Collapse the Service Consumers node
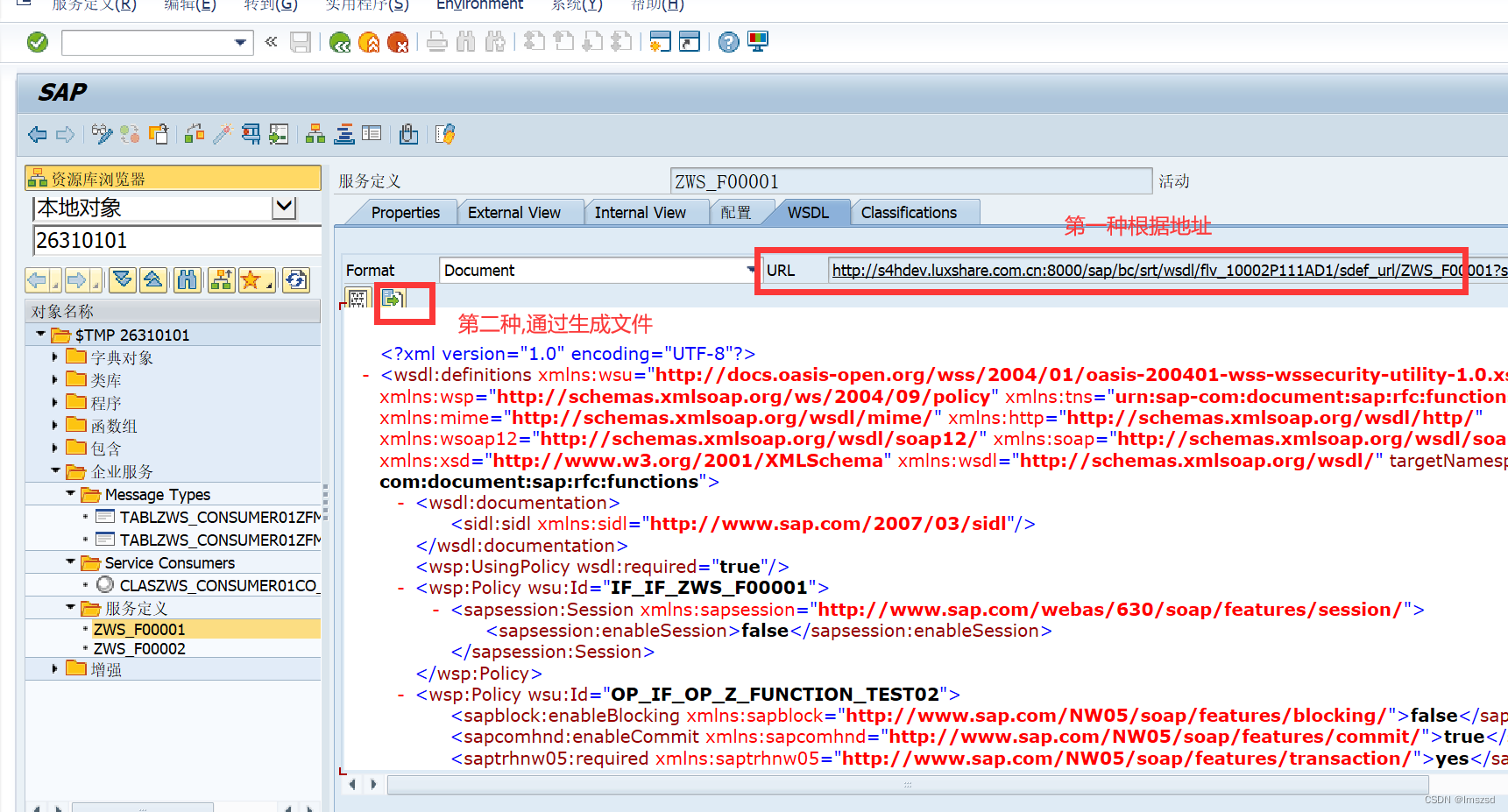Viewport: 1508px width, 812px height. point(71,562)
